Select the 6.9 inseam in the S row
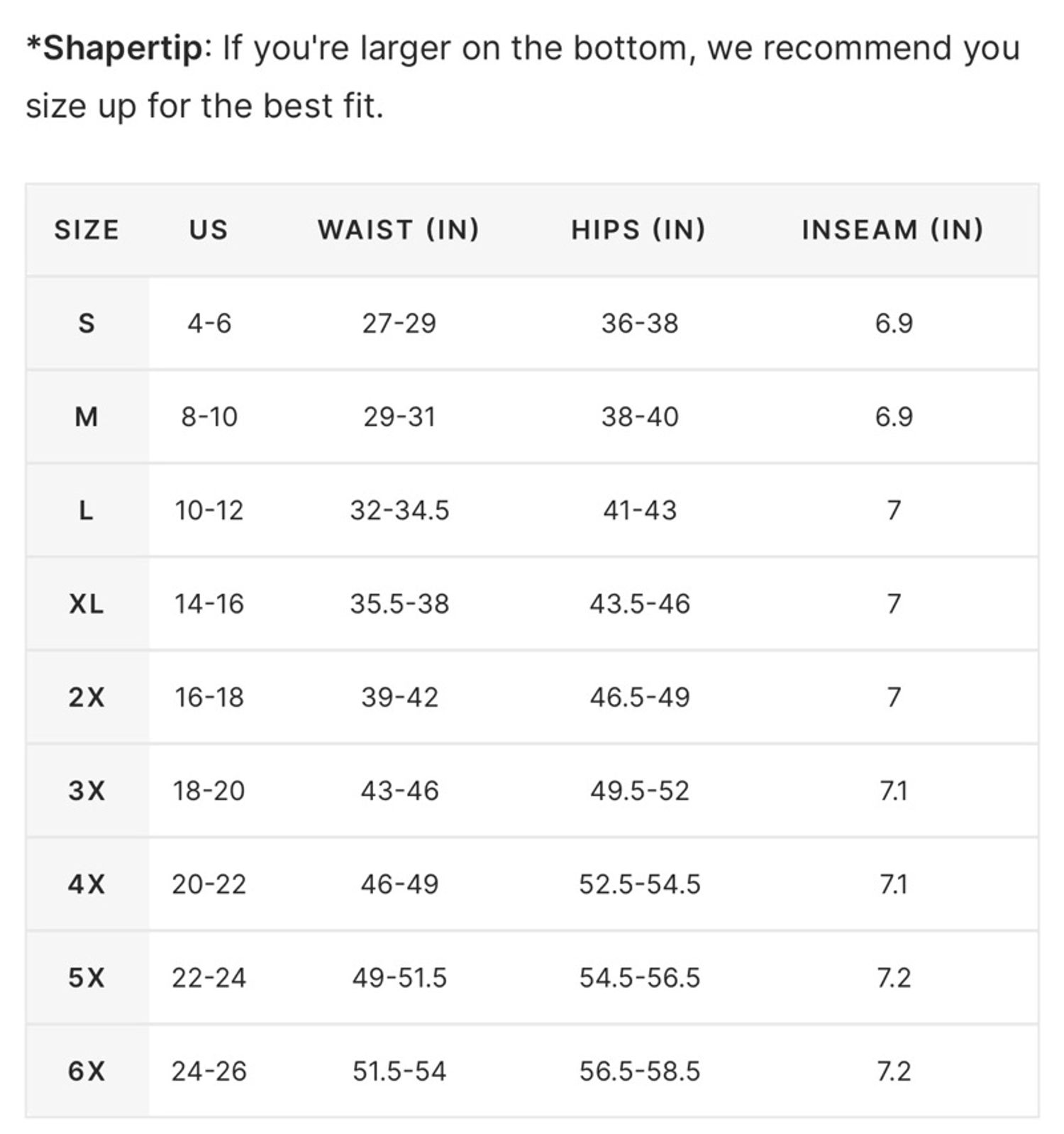 click(x=894, y=324)
